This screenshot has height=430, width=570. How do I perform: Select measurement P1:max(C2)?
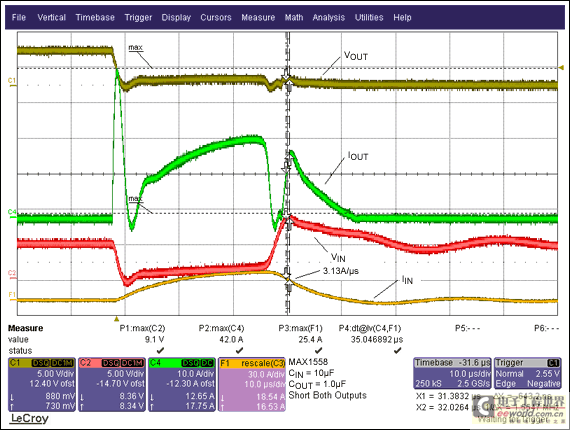click(x=142, y=328)
